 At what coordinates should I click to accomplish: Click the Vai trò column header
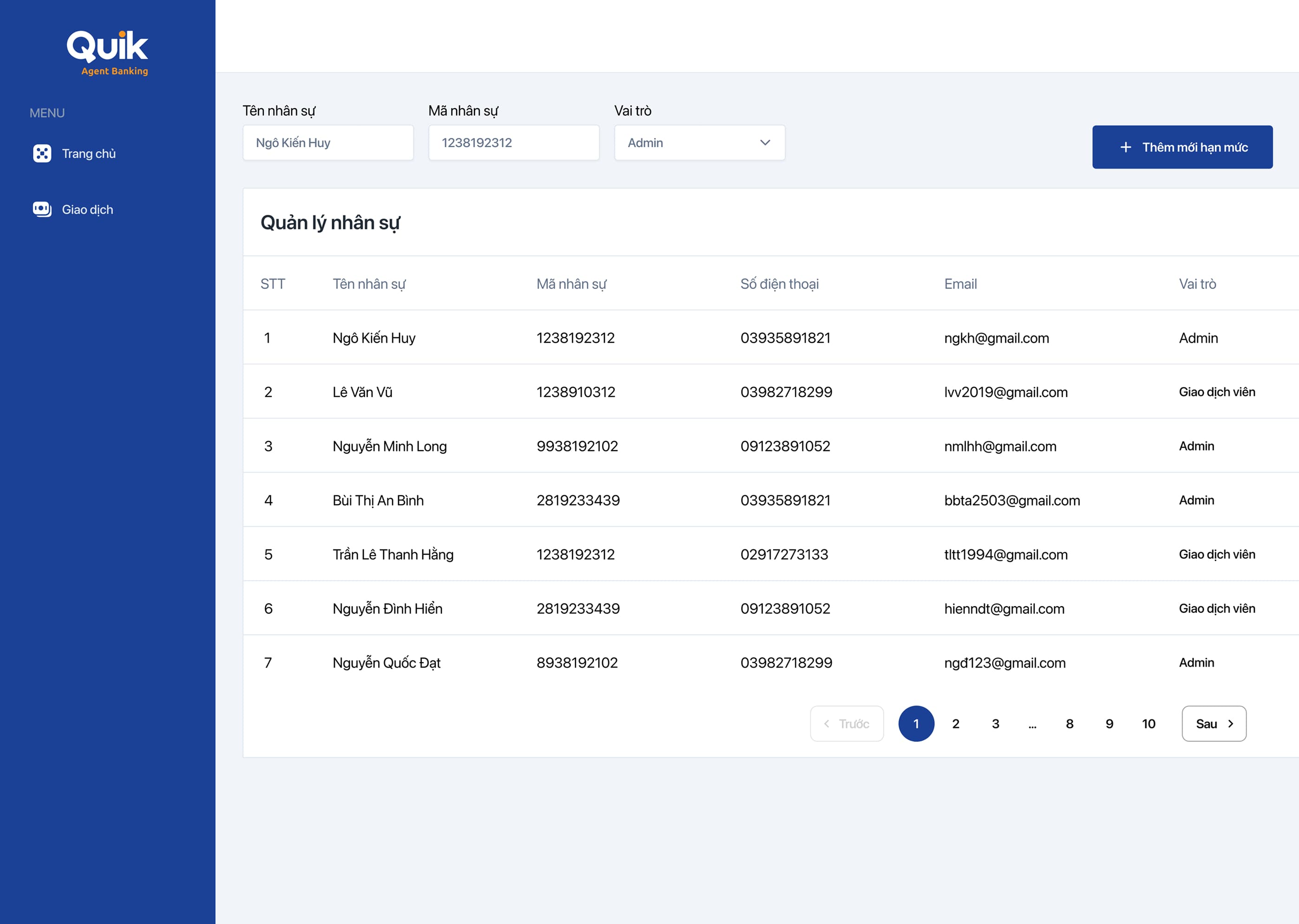1197,284
